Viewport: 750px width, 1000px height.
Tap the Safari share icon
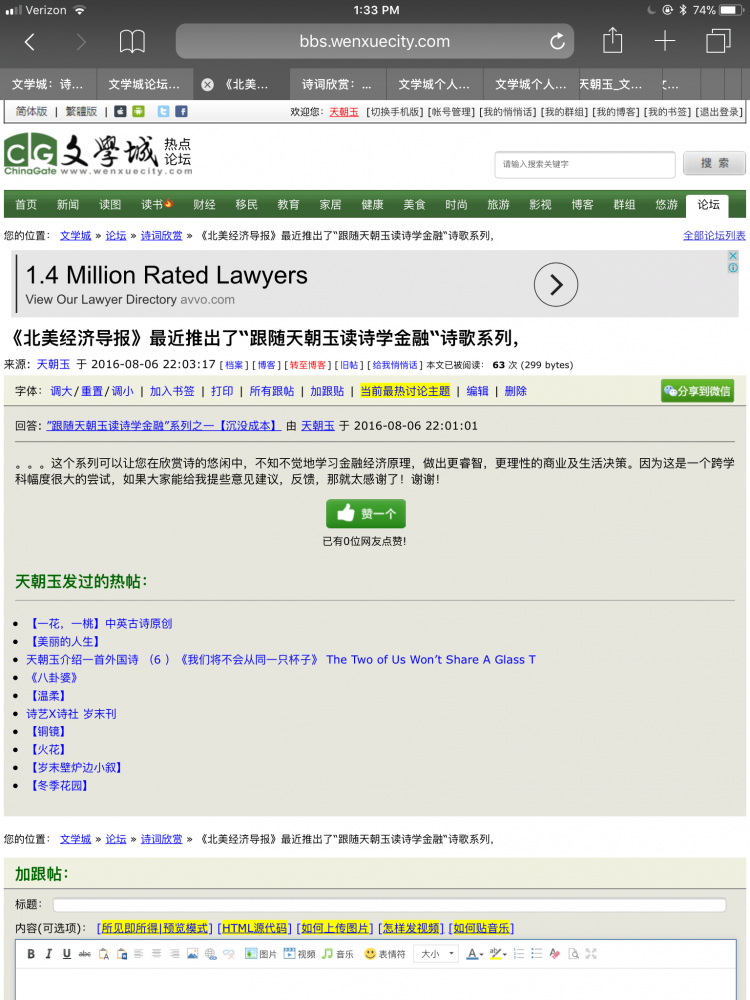point(612,41)
